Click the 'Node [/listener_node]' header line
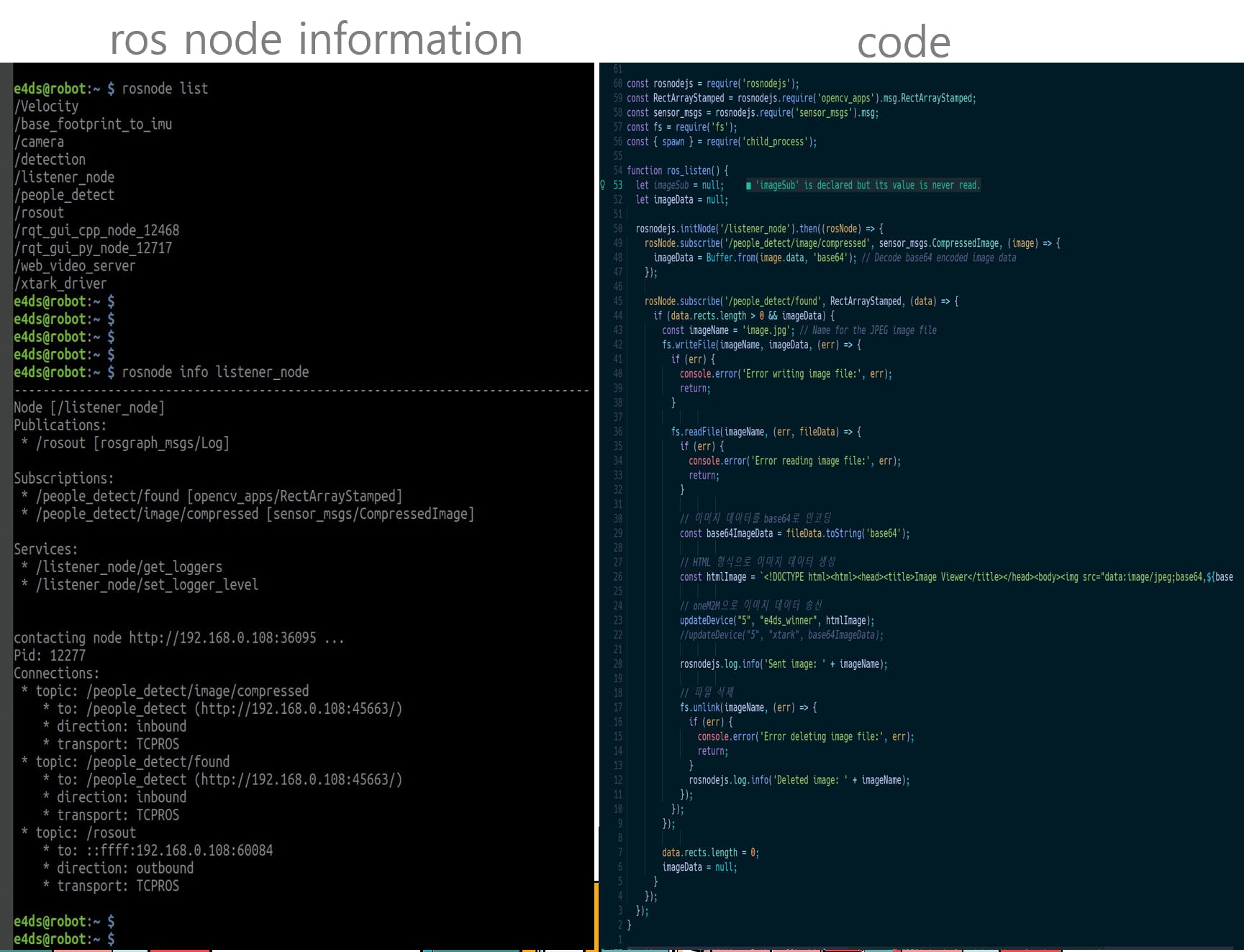This screenshot has width=1244, height=952. [89, 407]
